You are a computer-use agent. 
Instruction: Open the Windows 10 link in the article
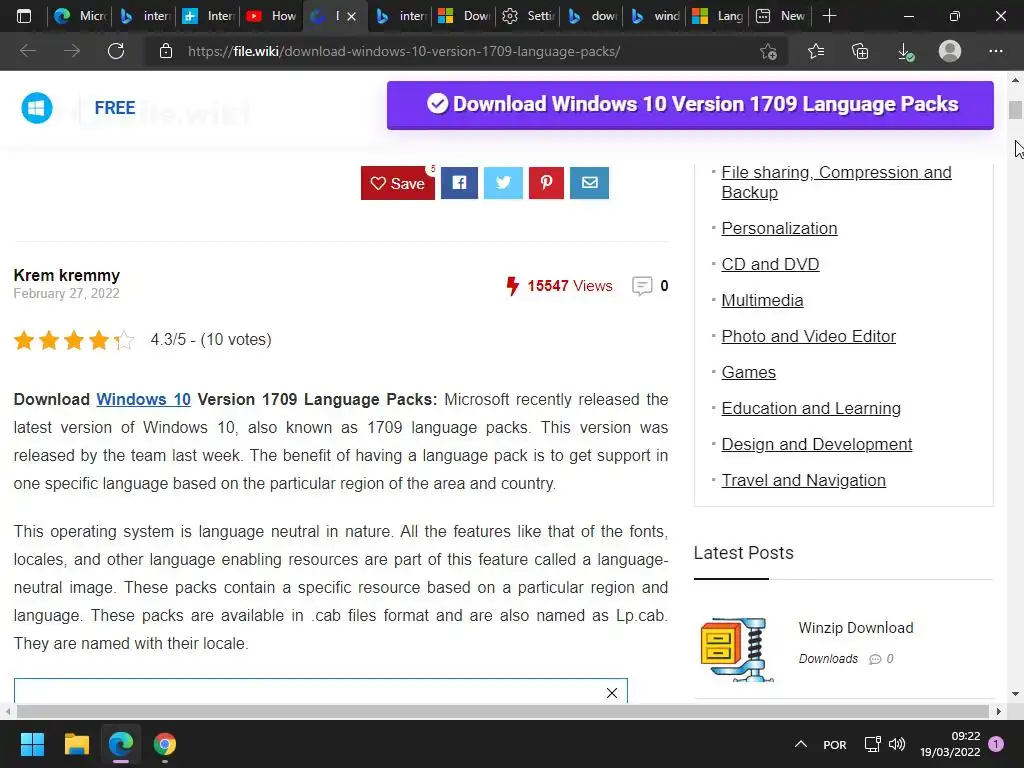pyautogui.click(x=143, y=399)
